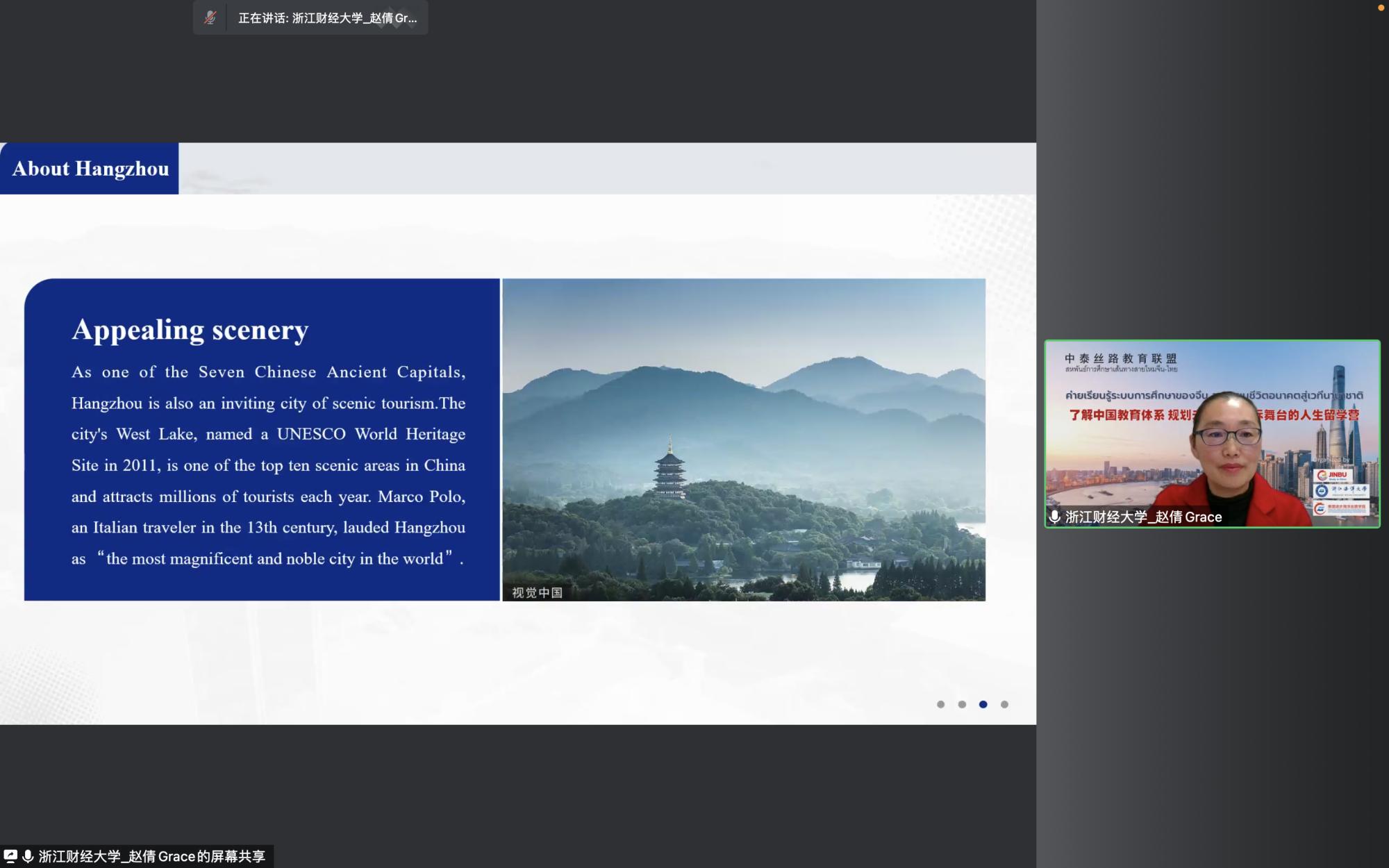Click the orange recording indicator dot
Screen dimensions: 1389x868
pyautogui.click(x=1381, y=8)
